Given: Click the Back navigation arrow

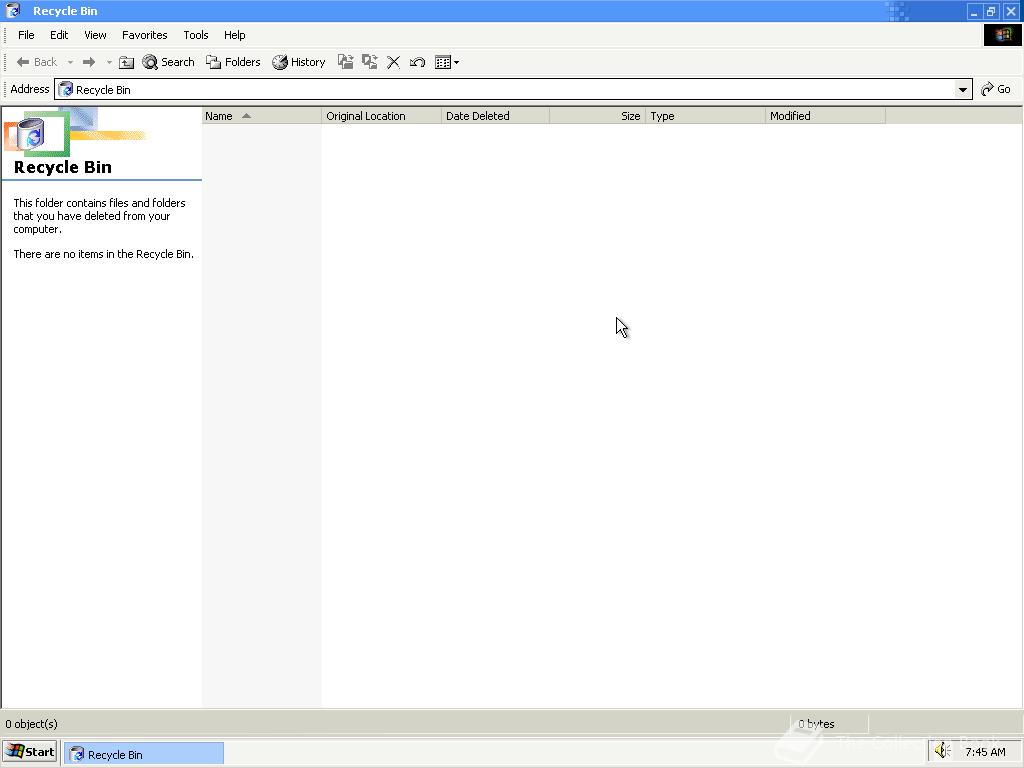Looking at the screenshot, I should click(37, 62).
